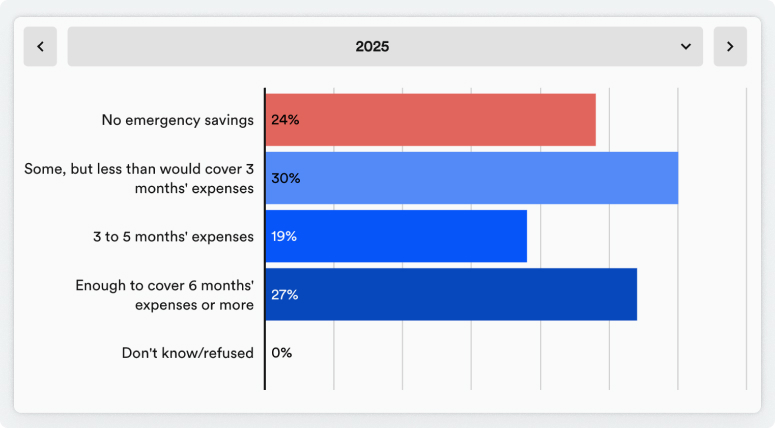Click the 0% value label
Screen dimensions: 775x428
pyautogui.click(x=281, y=352)
